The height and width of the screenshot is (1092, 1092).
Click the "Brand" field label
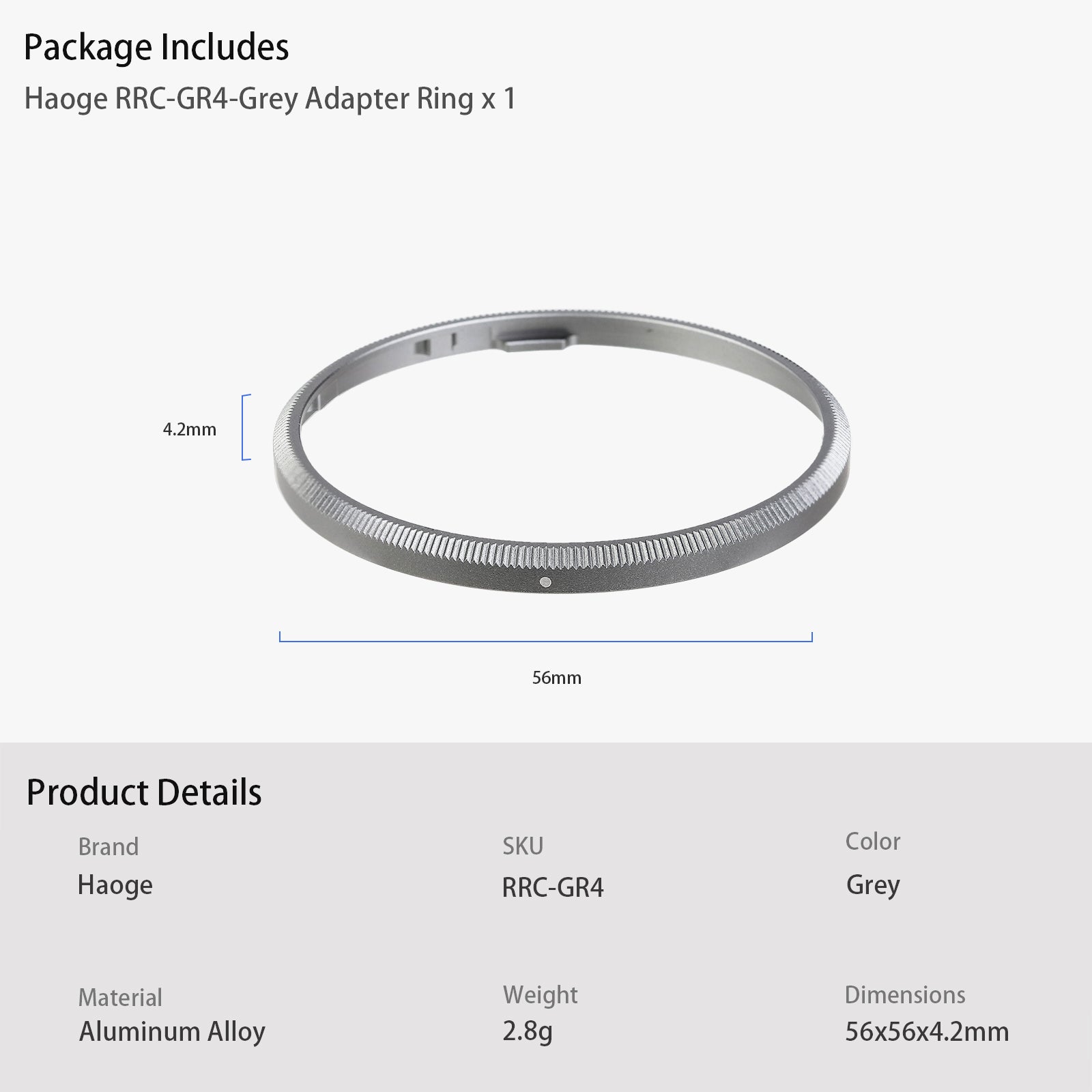(109, 846)
